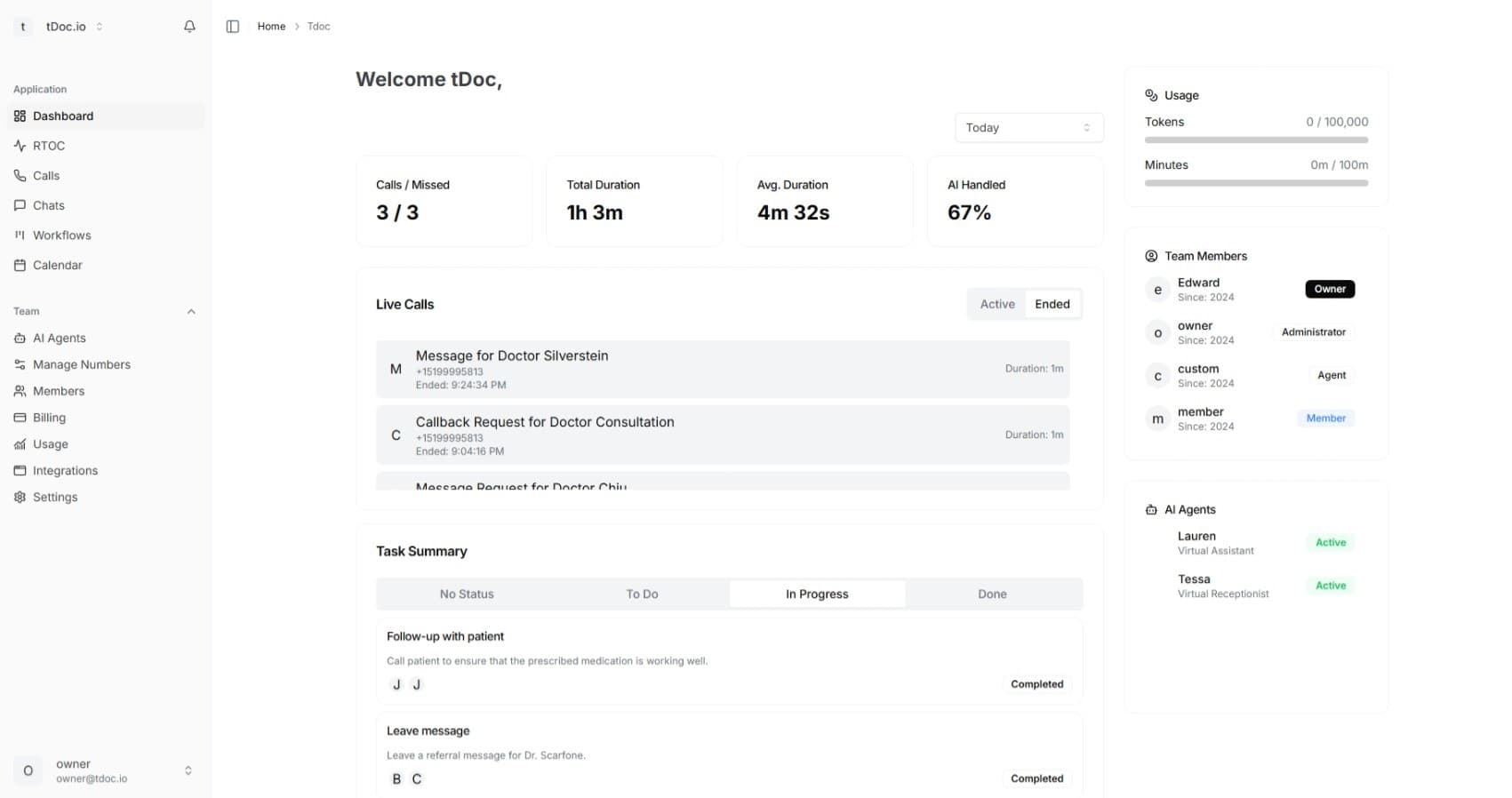Screen dimensions: 1512x798
Task: Open the Calendar page
Action: coord(57,265)
